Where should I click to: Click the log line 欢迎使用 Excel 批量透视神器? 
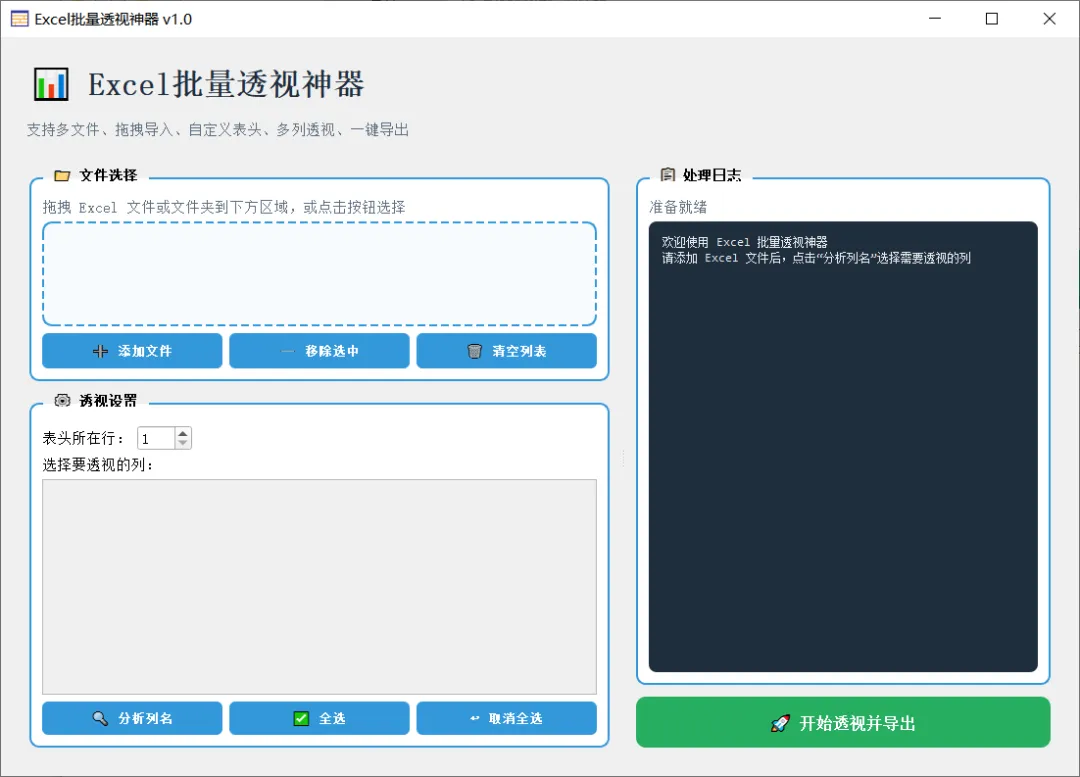(x=745, y=242)
